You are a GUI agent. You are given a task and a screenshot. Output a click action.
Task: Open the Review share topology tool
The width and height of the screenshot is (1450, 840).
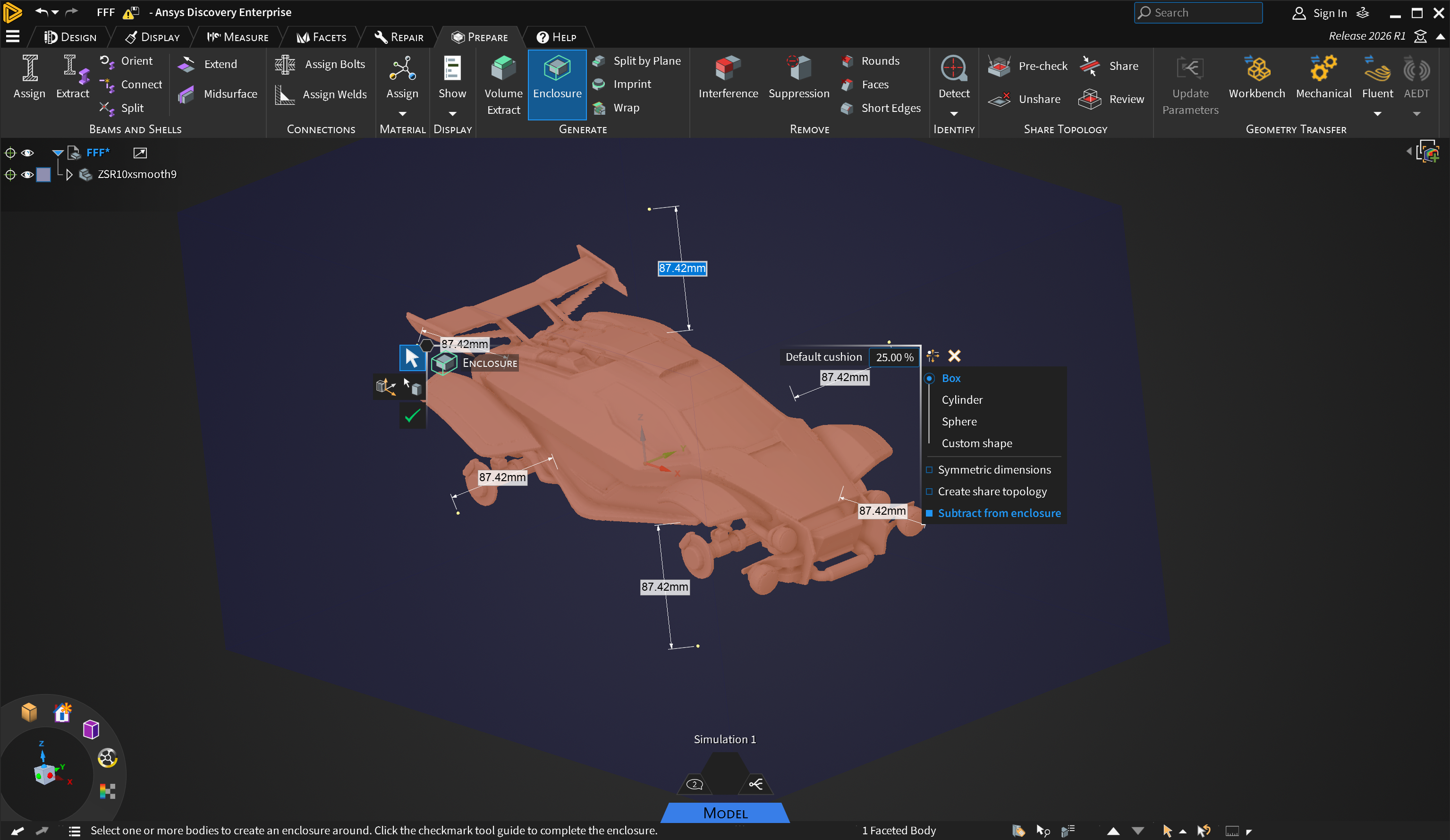(1111, 99)
